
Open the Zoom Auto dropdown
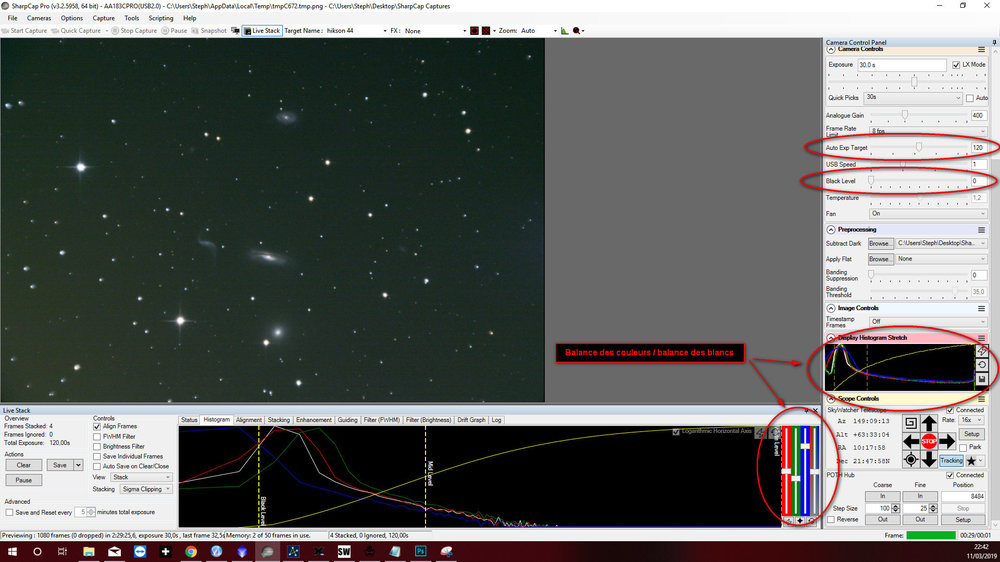pos(538,31)
